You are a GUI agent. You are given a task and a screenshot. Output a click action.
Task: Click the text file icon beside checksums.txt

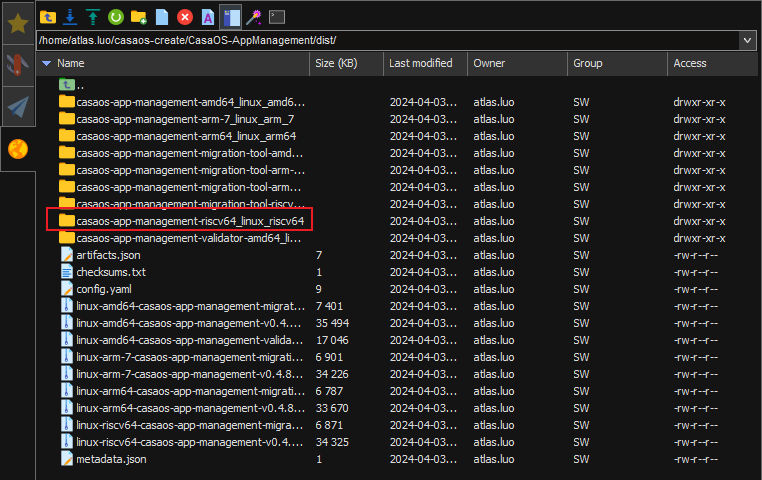coord(67,272)
